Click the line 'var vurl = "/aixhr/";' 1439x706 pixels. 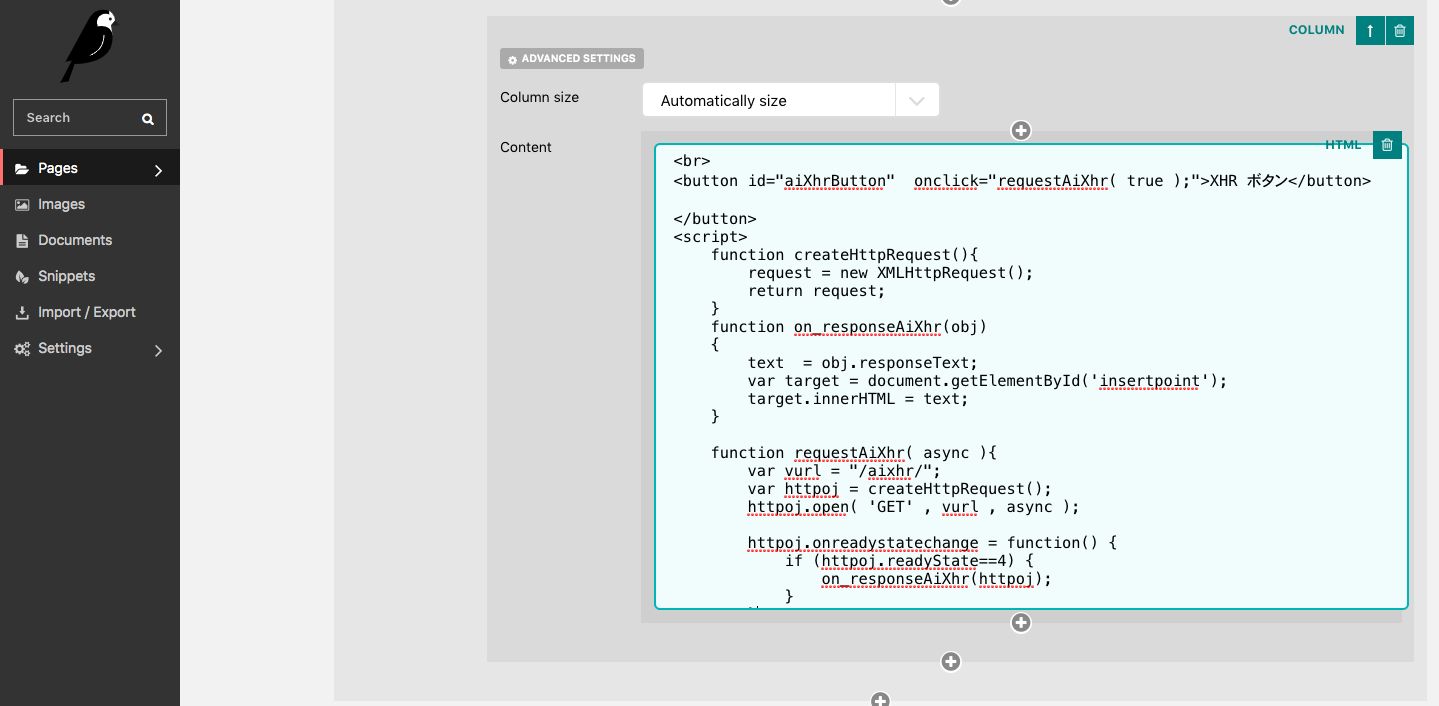(845, 471)
